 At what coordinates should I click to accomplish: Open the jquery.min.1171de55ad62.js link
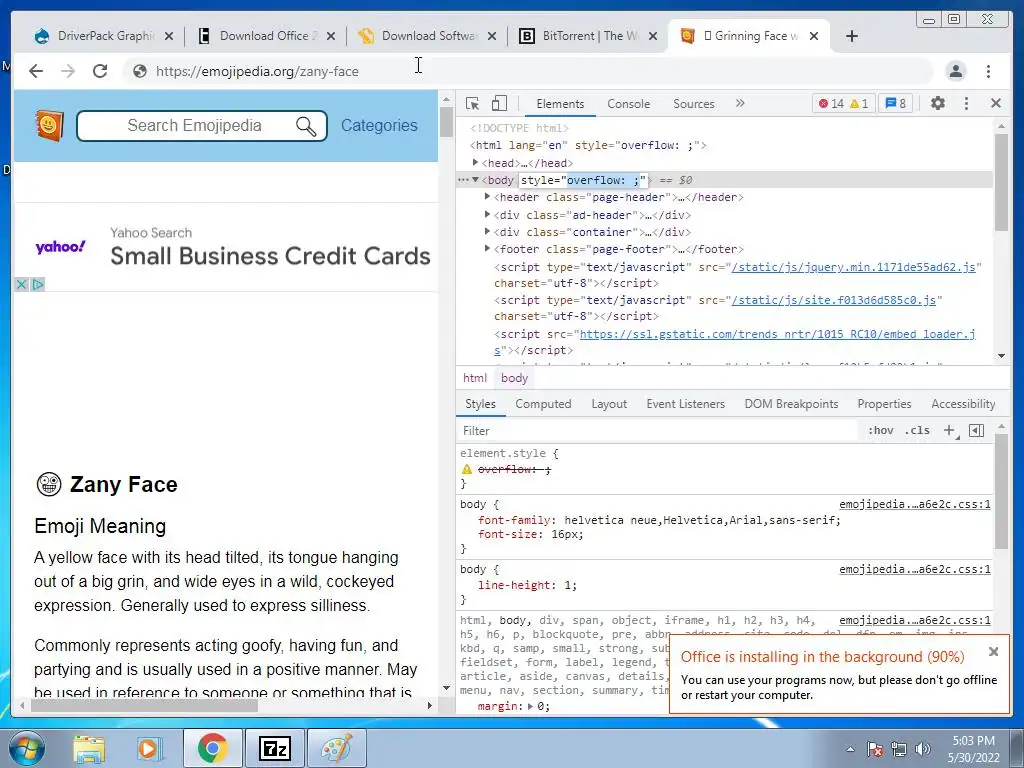pyautogui.click(x=853, y=266)
